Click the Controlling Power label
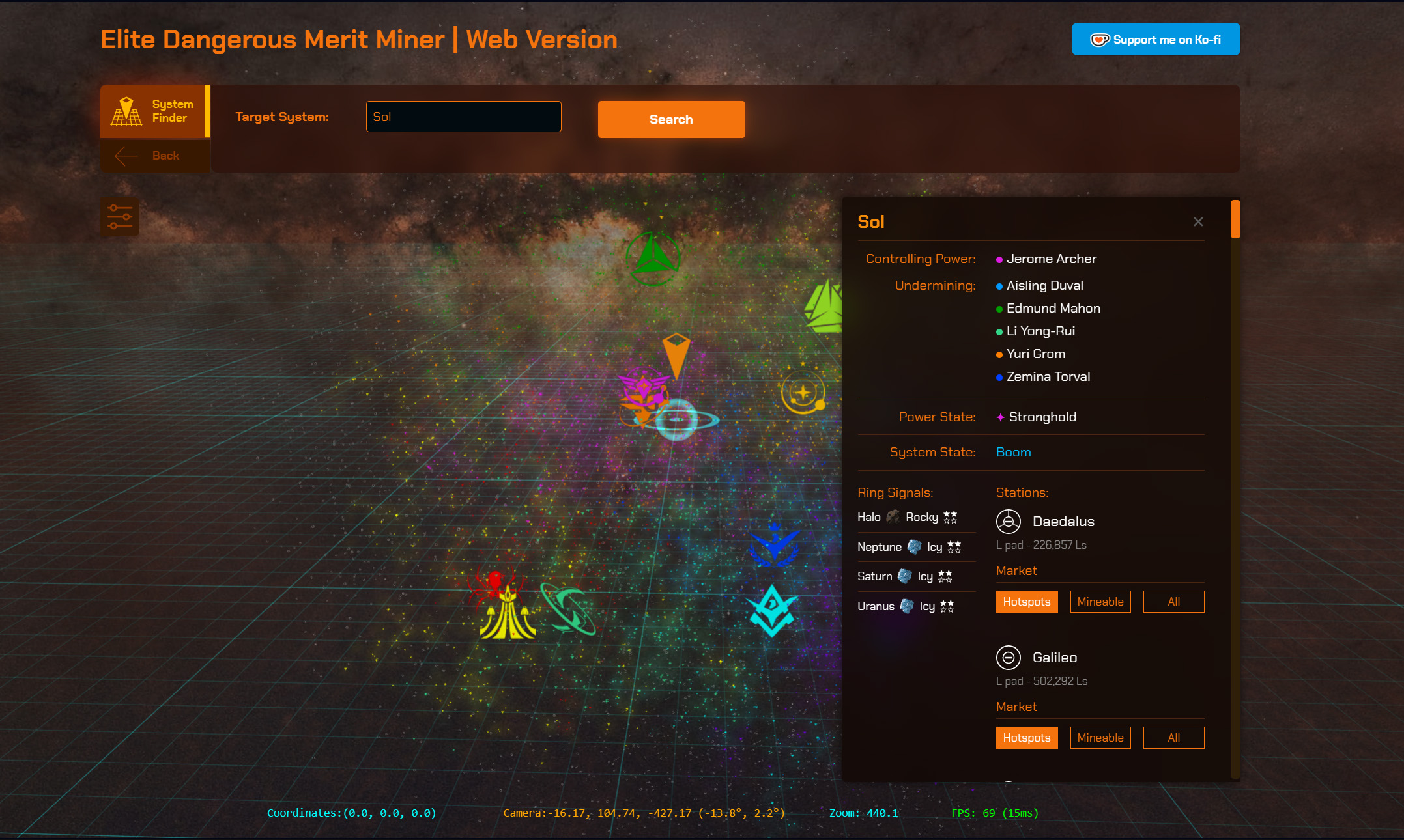 pyautogui.click(x=921, y=259)
